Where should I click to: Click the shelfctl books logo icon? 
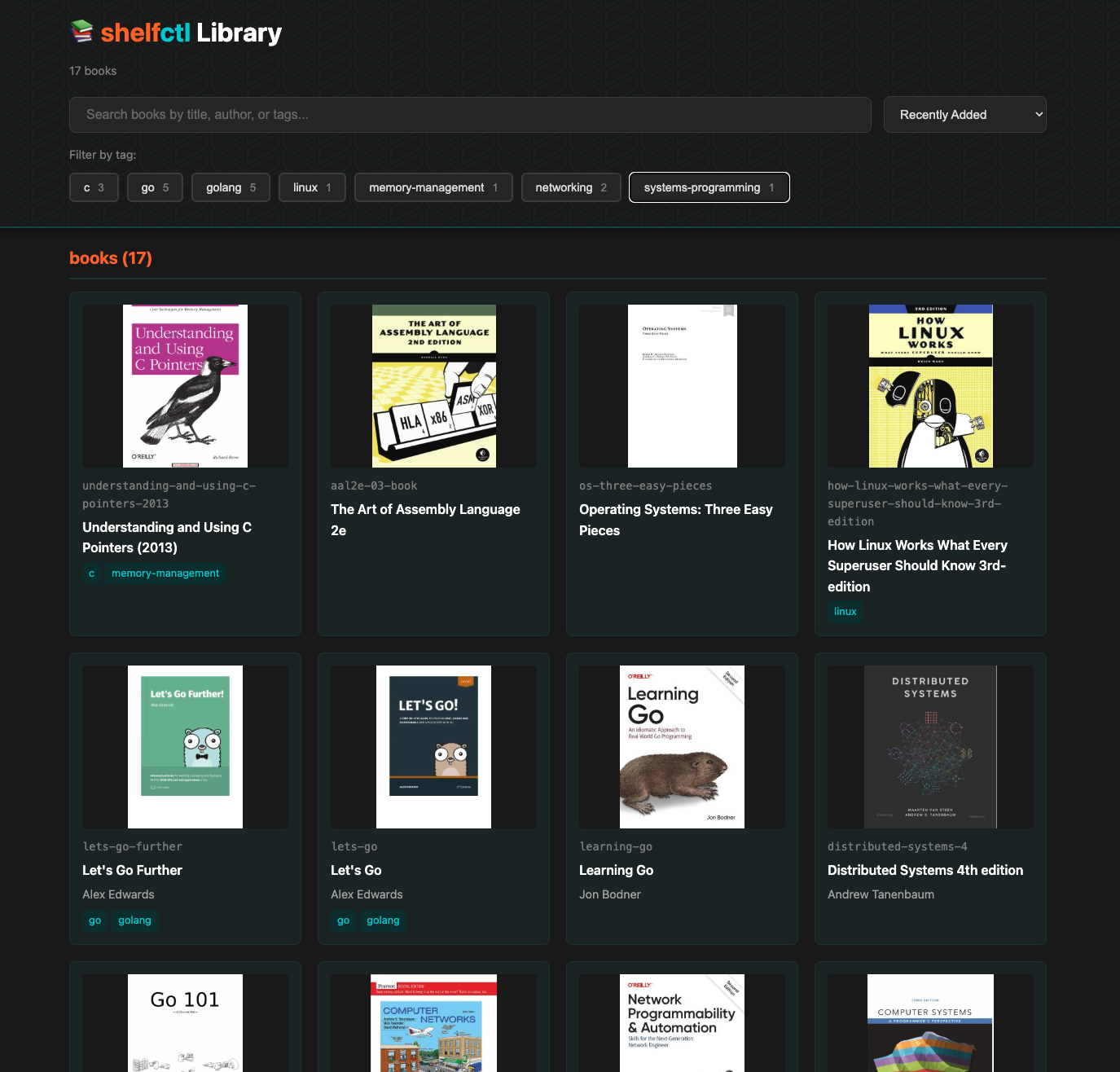(x=81, y=32)
